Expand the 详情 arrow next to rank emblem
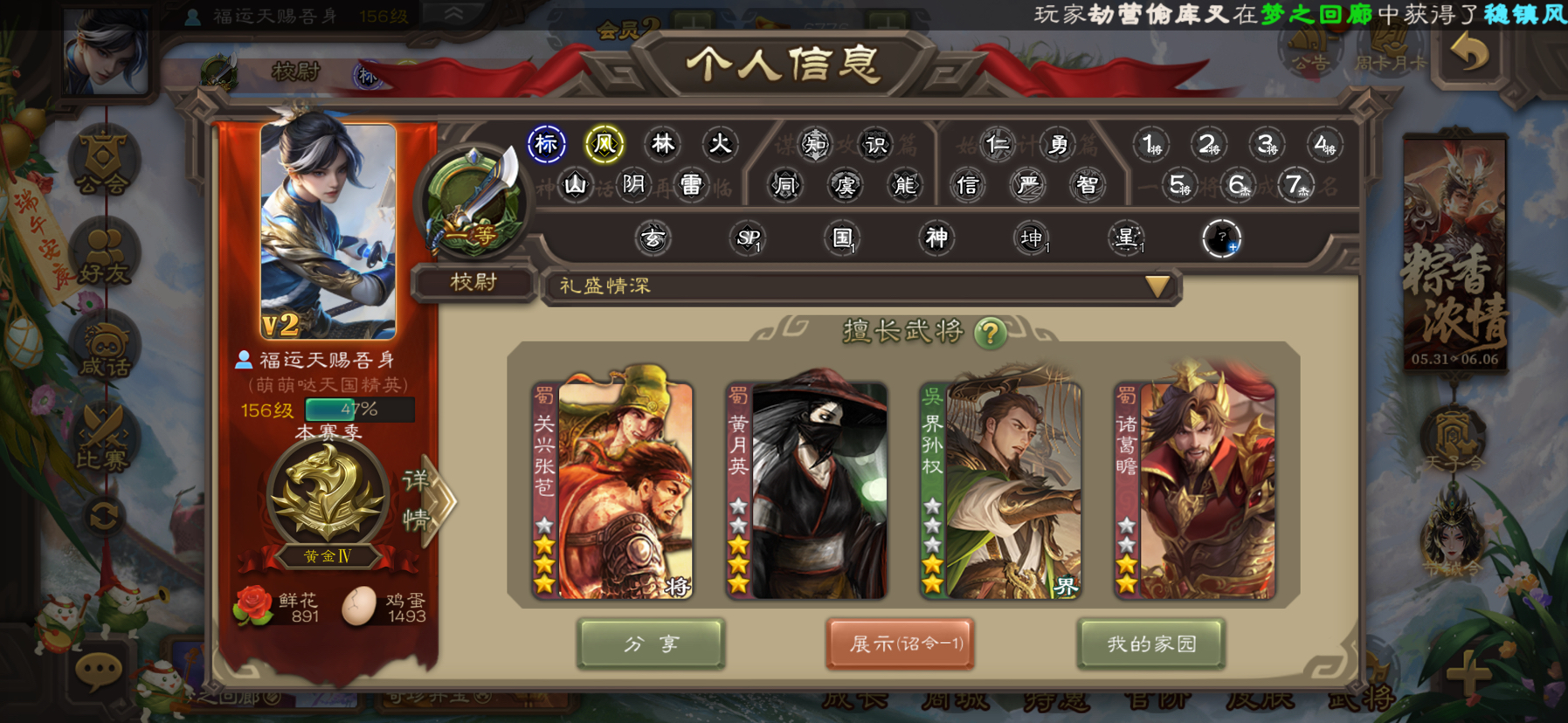1568x723 pixels. click(x=431, y=501)
